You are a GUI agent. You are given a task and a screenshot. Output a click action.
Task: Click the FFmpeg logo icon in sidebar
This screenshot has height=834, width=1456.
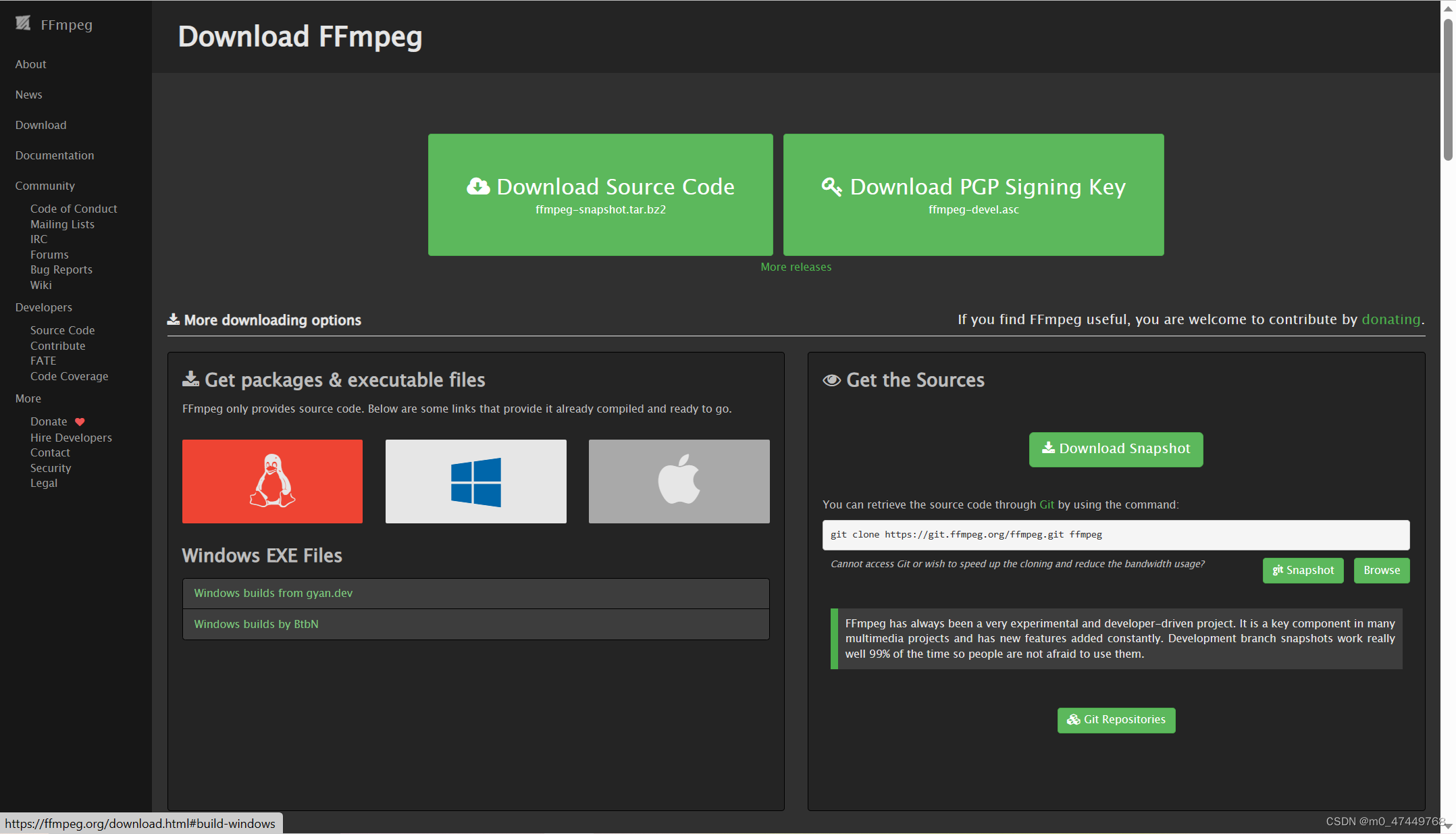23,24
